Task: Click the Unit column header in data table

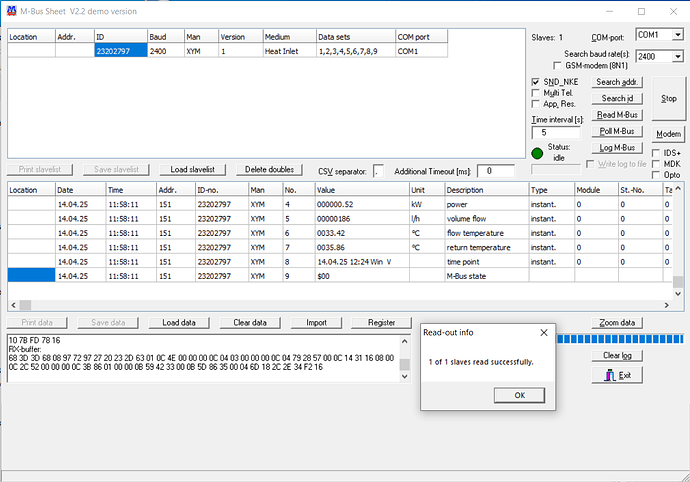Action: click(426, 190)
